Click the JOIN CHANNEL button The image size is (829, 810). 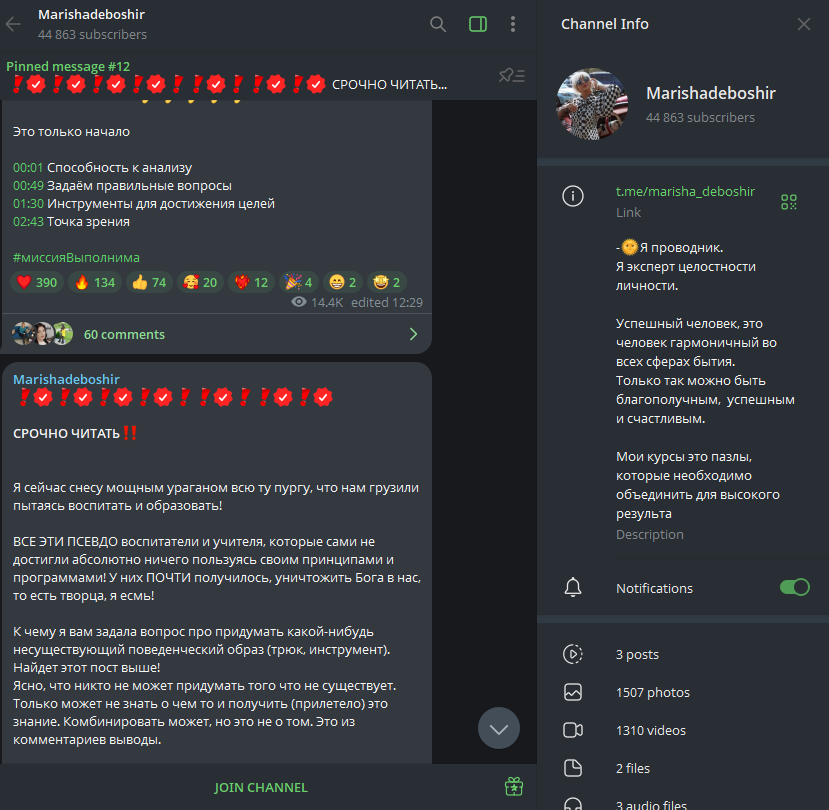pyautogui.click(x=261, y=787)
